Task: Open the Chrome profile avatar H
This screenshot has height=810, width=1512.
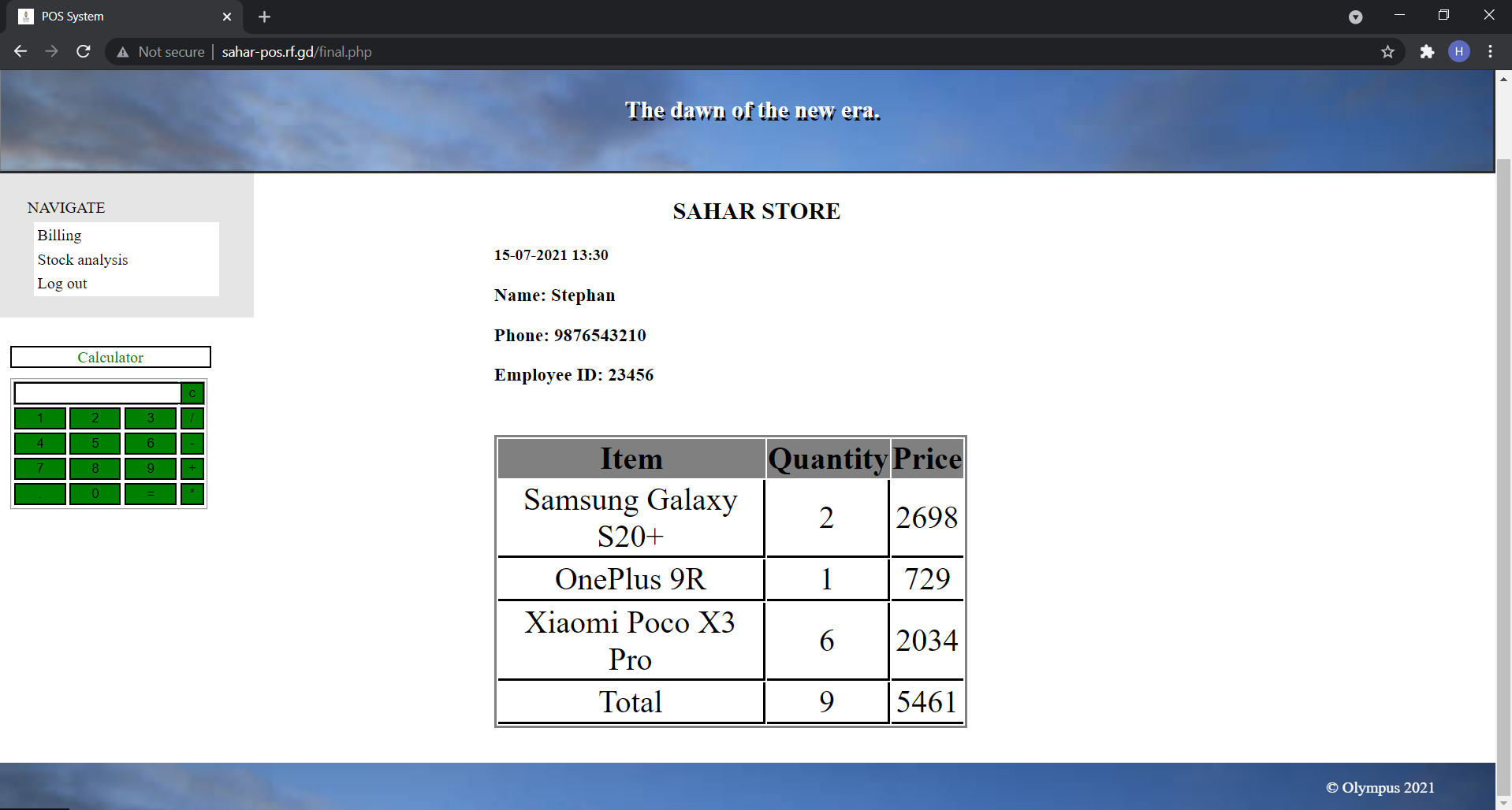Action: (1459, 52)
